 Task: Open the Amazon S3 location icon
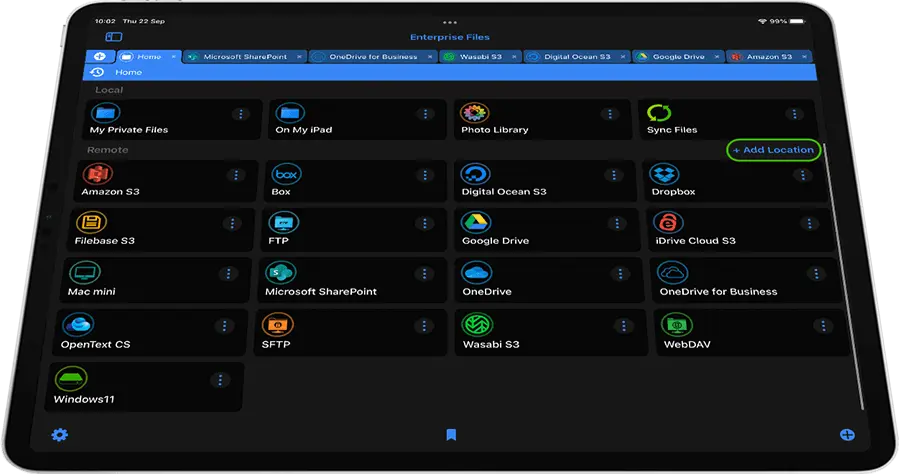(98, 174)
